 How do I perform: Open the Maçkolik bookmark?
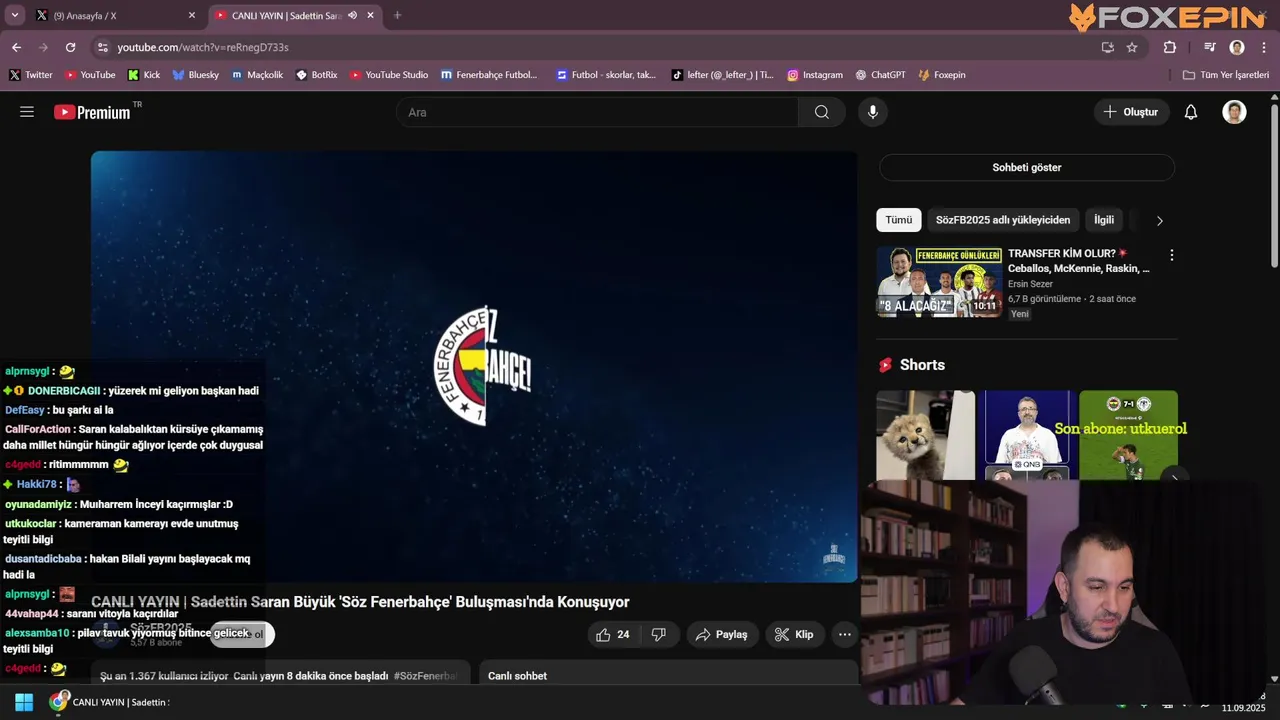257,75
